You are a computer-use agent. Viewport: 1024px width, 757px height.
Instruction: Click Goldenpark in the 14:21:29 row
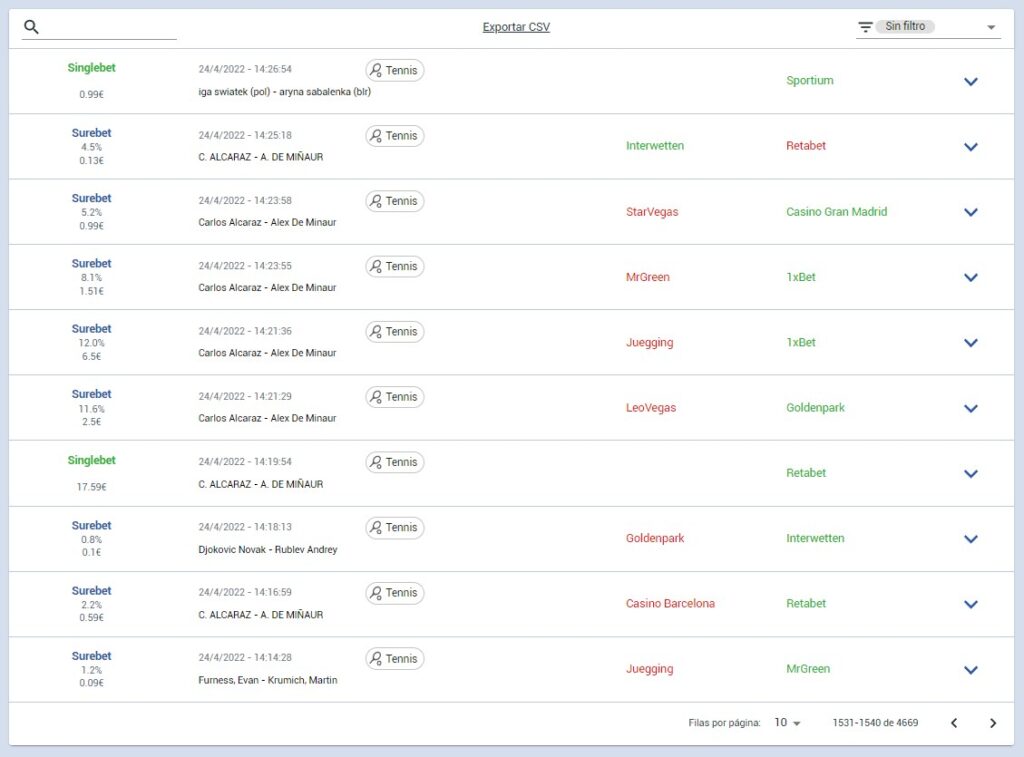(815, 408)
